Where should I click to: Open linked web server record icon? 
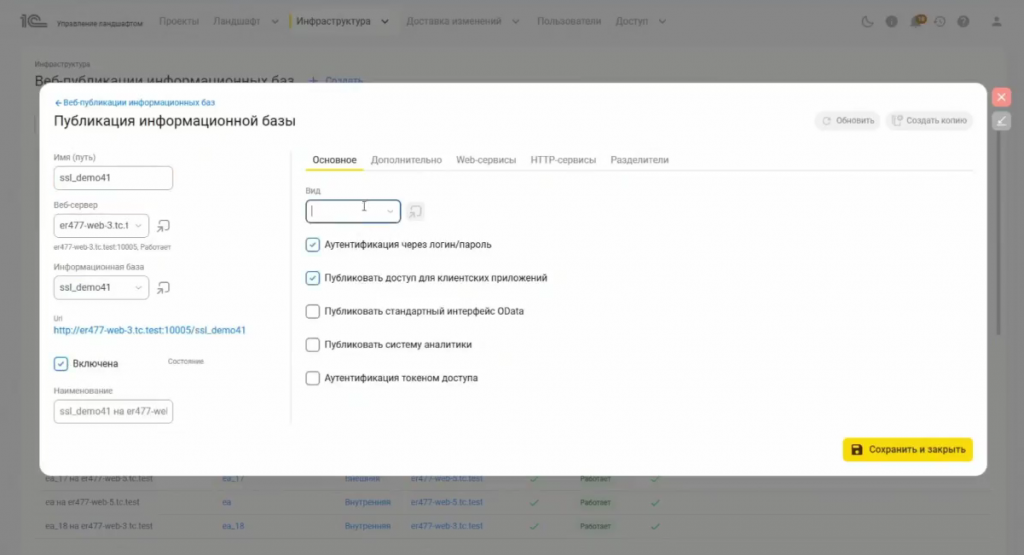[x=164, y=226]
